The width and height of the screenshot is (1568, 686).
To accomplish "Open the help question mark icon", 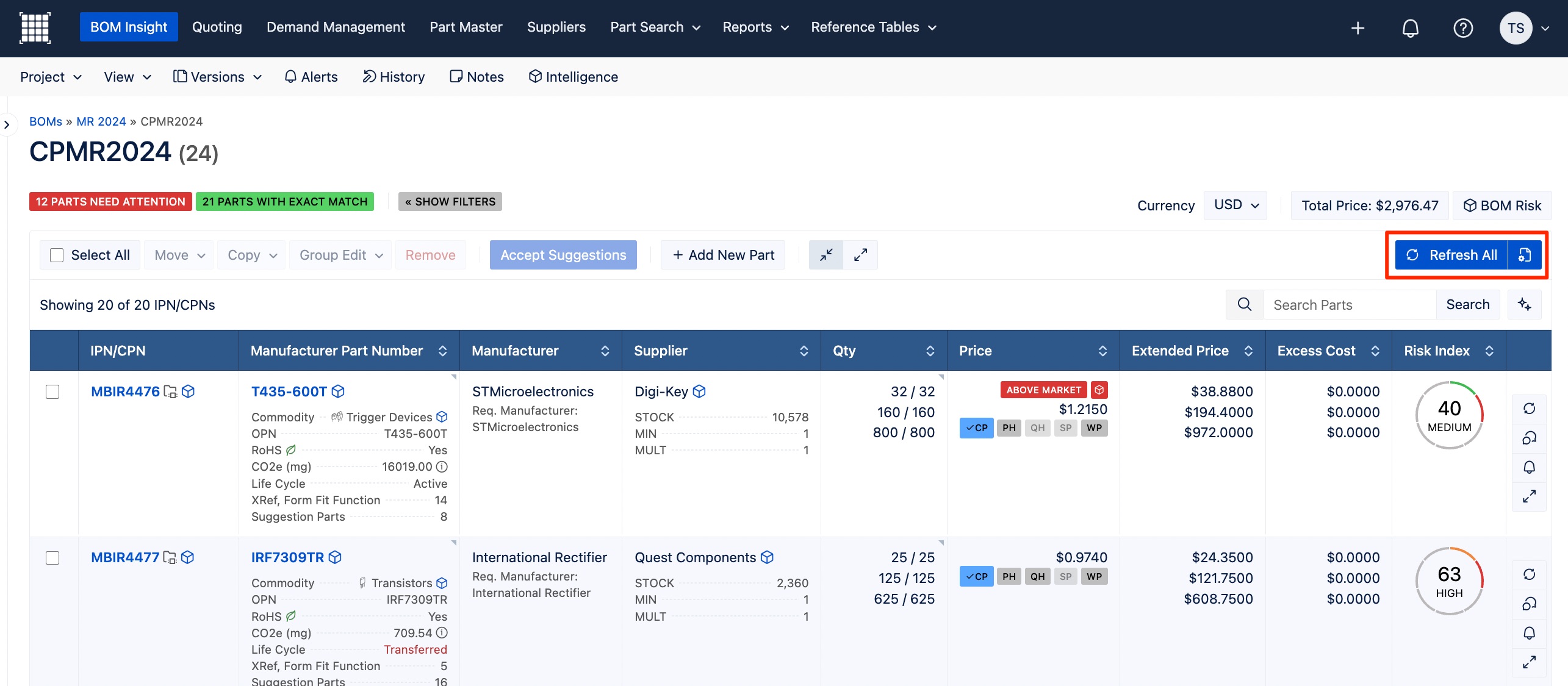I will coord(1463,28).
